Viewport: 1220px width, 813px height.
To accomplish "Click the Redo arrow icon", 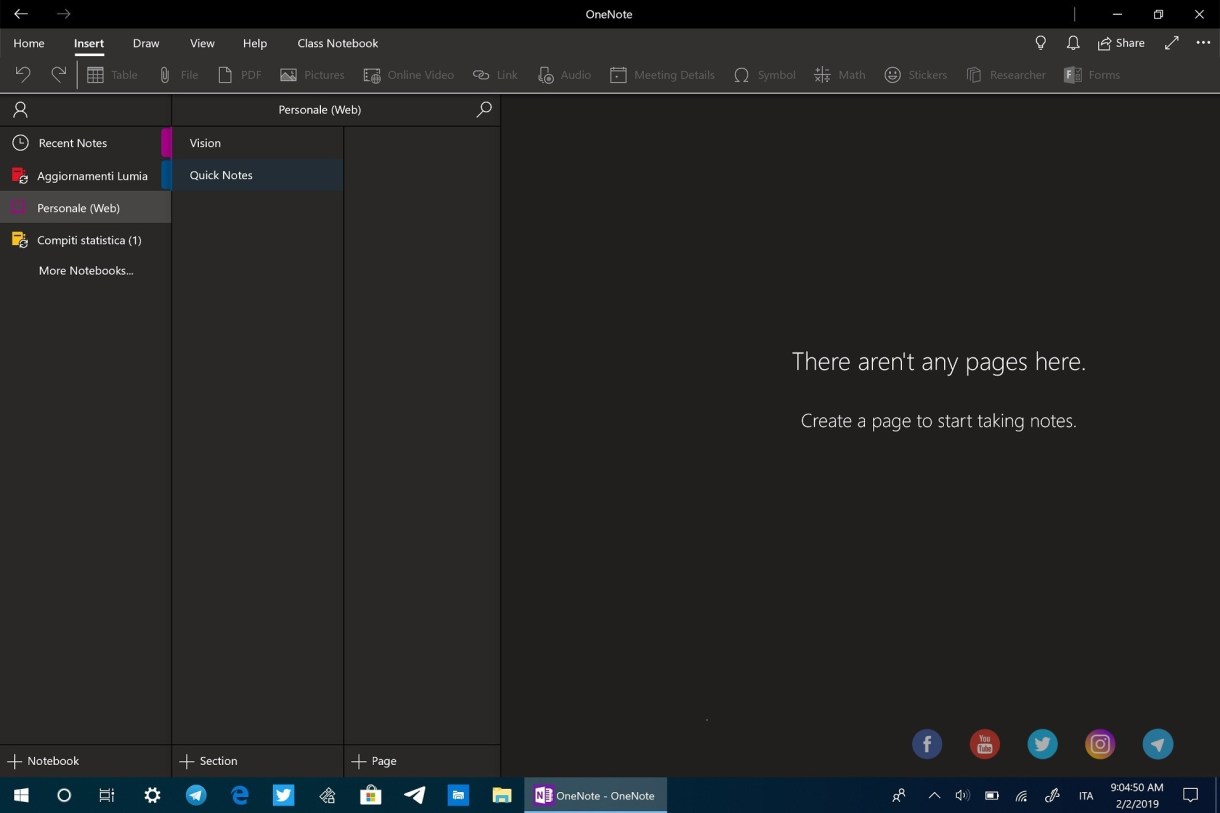I will [59, 74].
